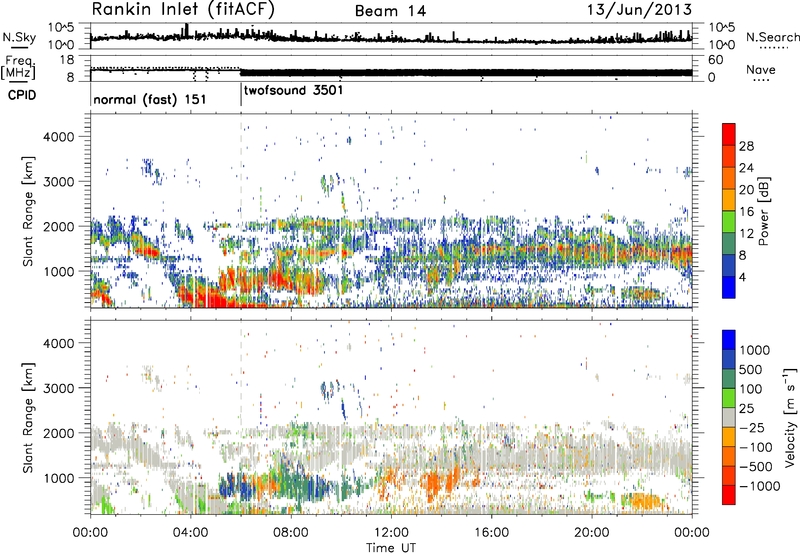Viewport: 800px width, 554px height.
Task: Click the 4000 tick of the power panel
Action: (x=58, y=137)
